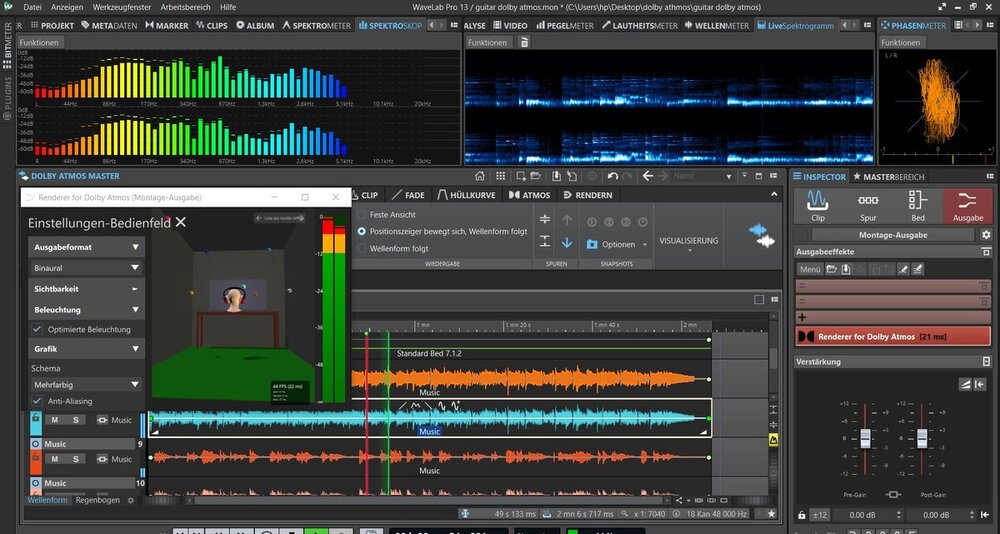Close the Einstellungen-Bedienfeld panel
The height and width of the screenshot is (534, 1000).
coord(180,222)
